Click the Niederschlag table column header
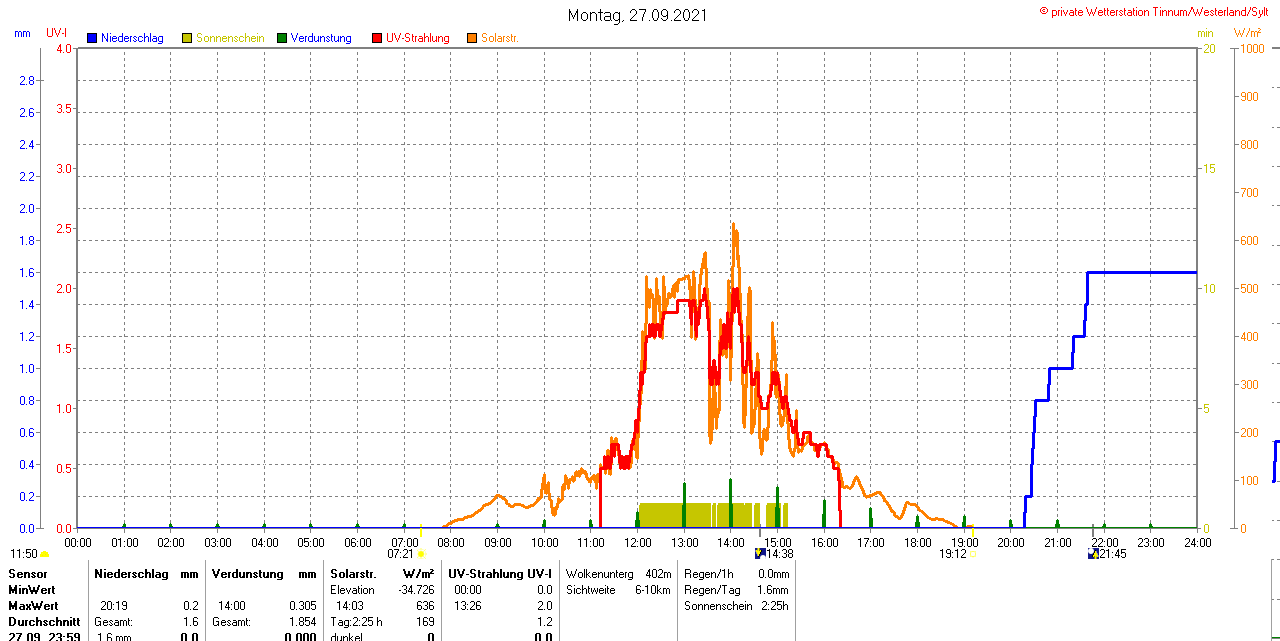1280x641 pixels. [133, 574]
